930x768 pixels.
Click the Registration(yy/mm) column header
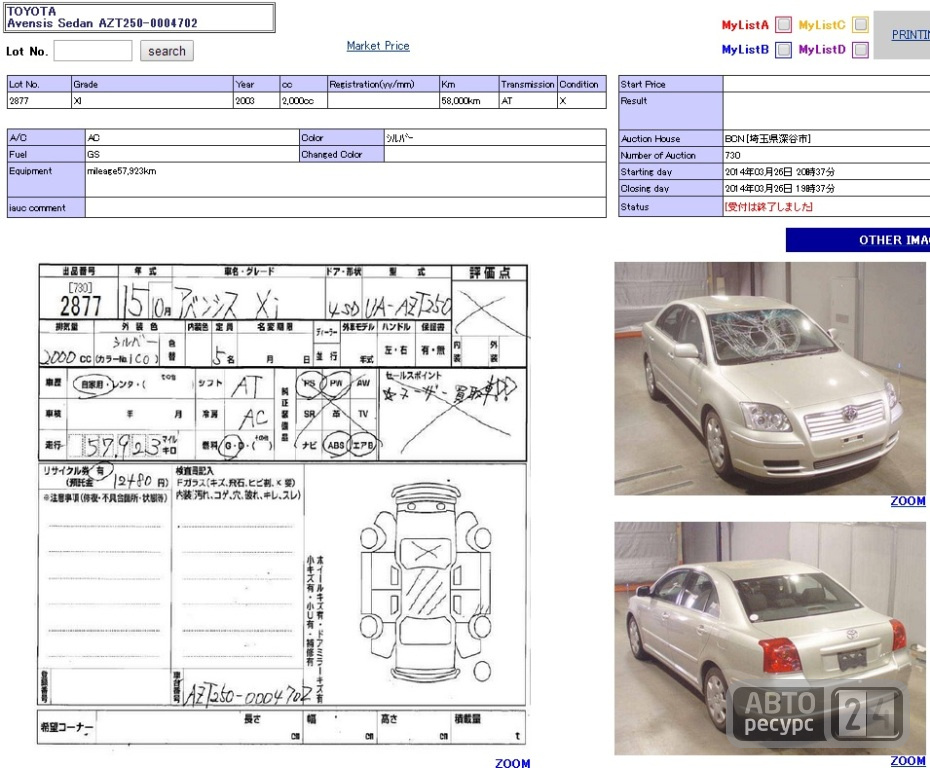383,84
